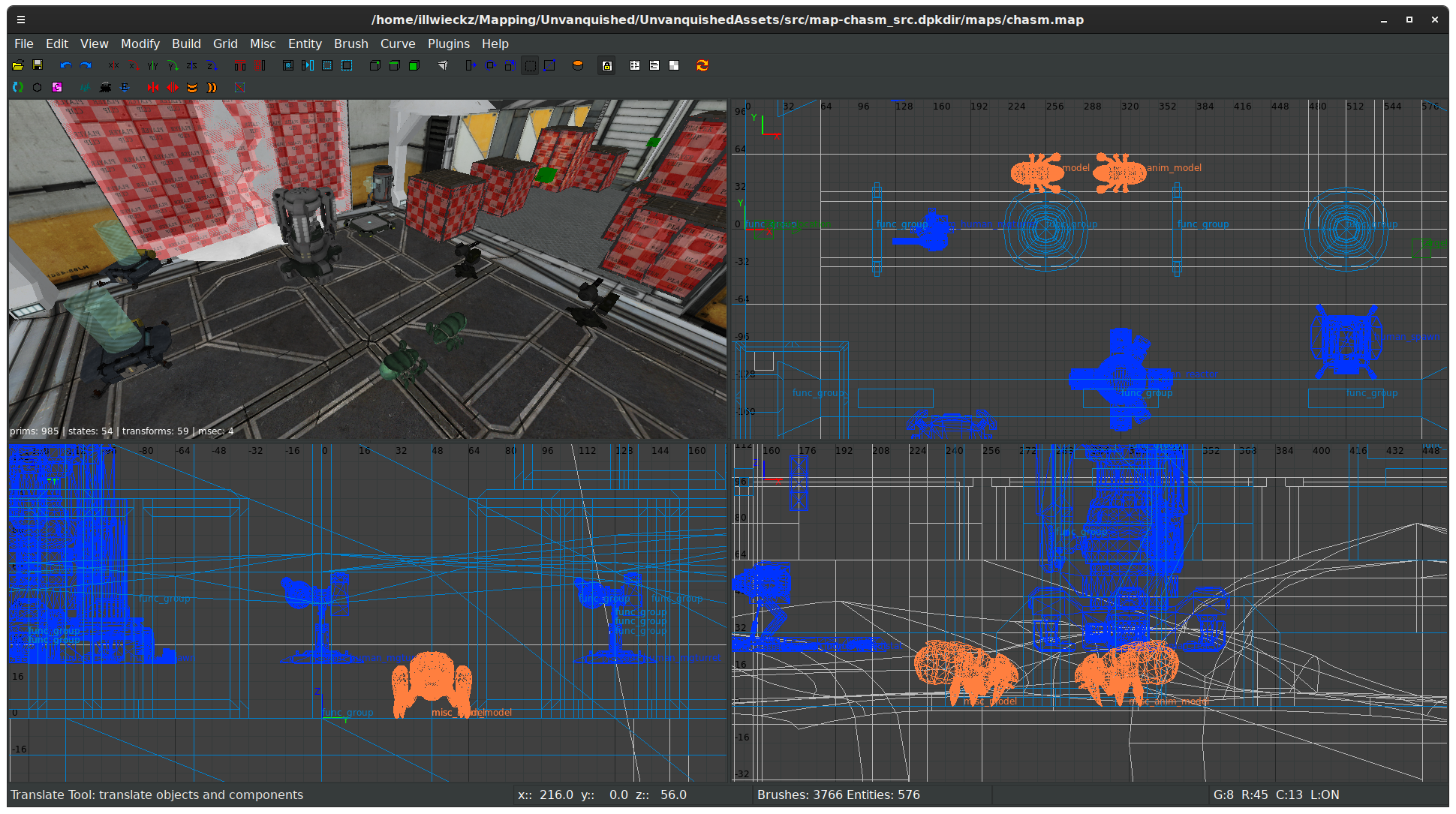Expand the Brush menu dropdown
Image resolution: width=1456 pixels, height=814 pixels.
pos(351,44)
